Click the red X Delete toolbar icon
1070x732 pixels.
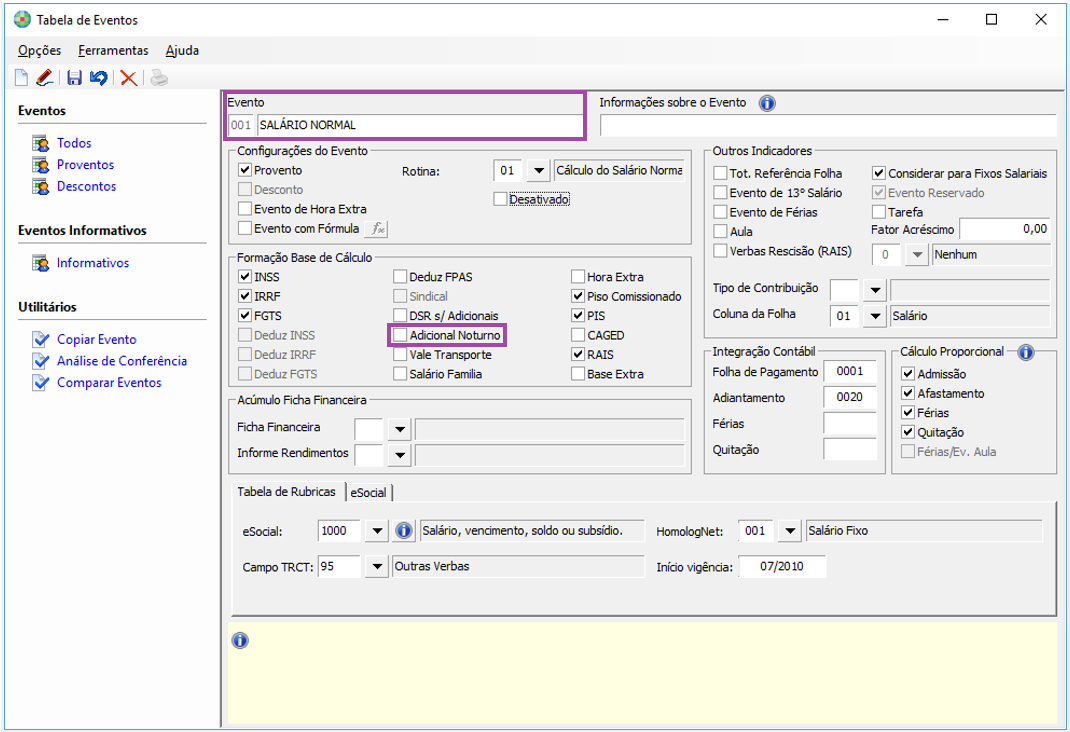128,78
